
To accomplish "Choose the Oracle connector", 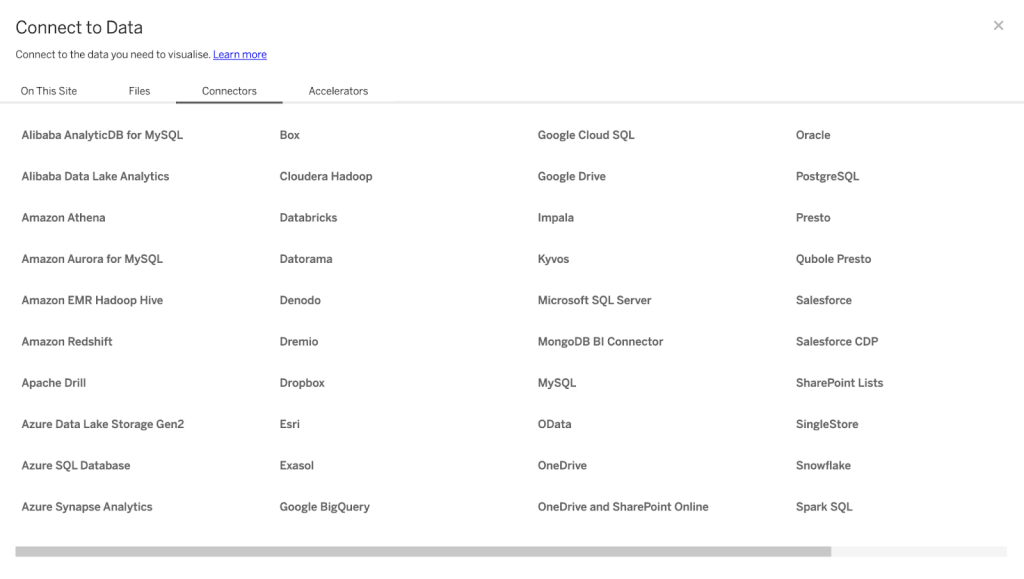I will tap(813, 135).
